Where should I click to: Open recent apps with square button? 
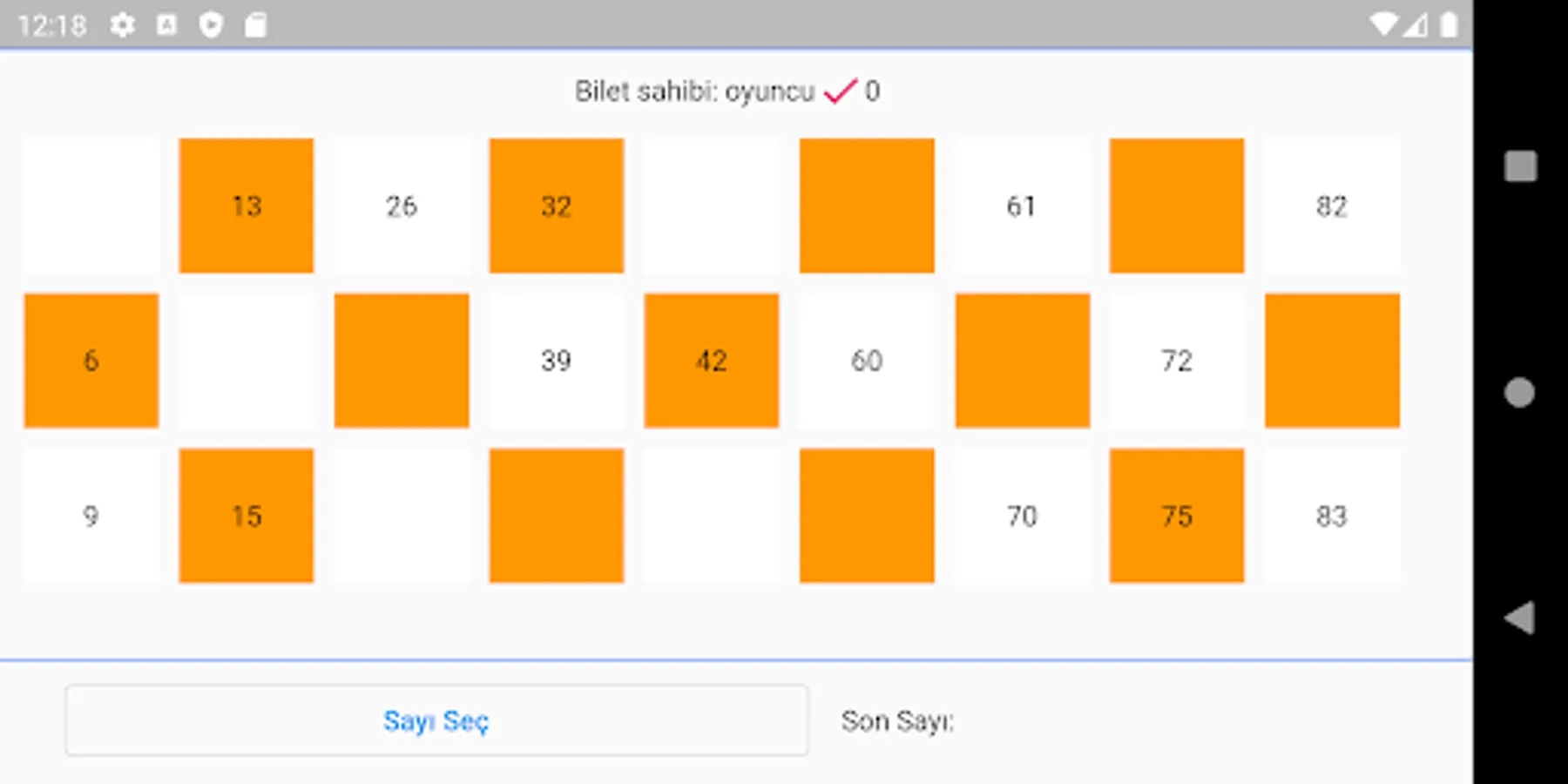(x=1520, y=166)
